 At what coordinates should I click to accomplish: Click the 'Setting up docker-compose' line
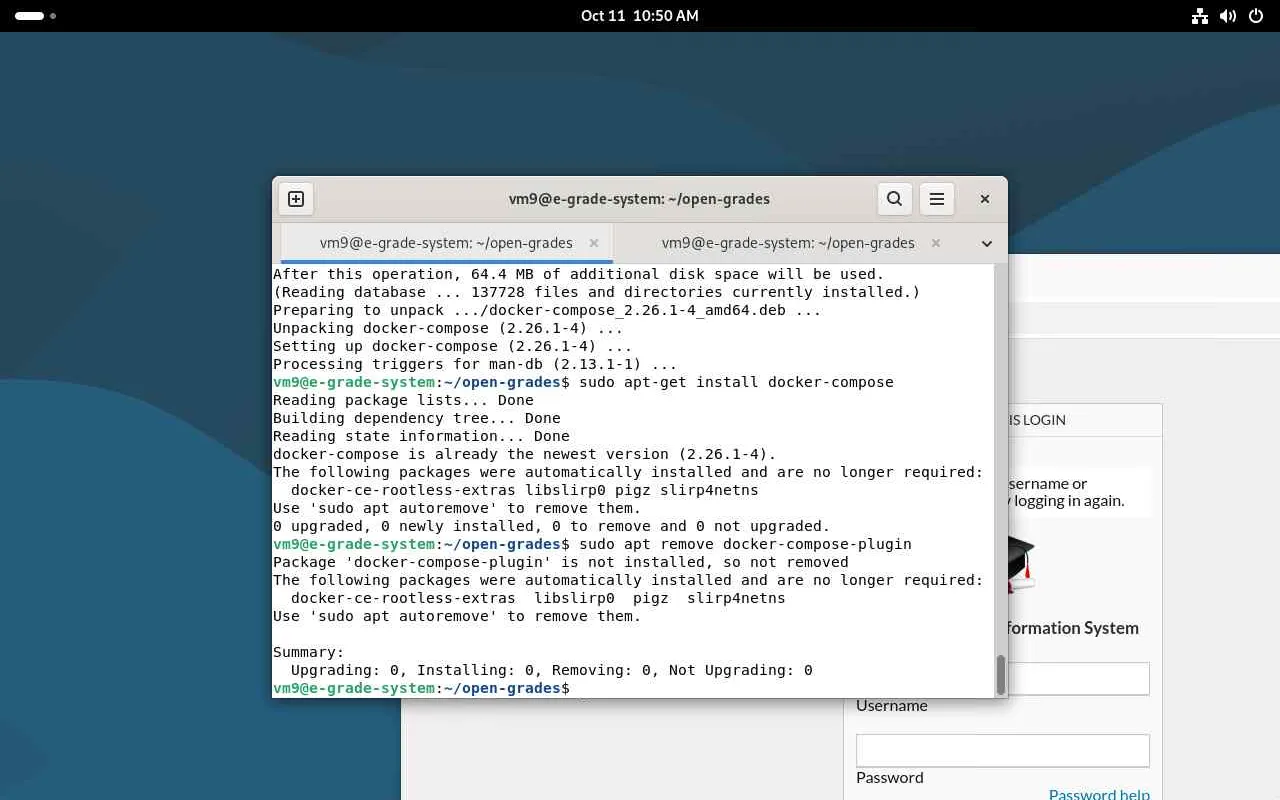pyautogui.click(x=453, y=346)
